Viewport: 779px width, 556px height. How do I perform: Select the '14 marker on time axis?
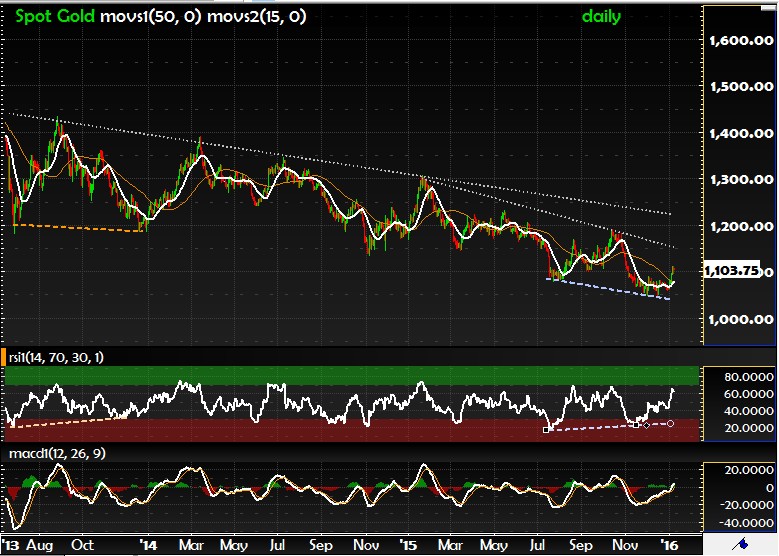pos(148,546)
